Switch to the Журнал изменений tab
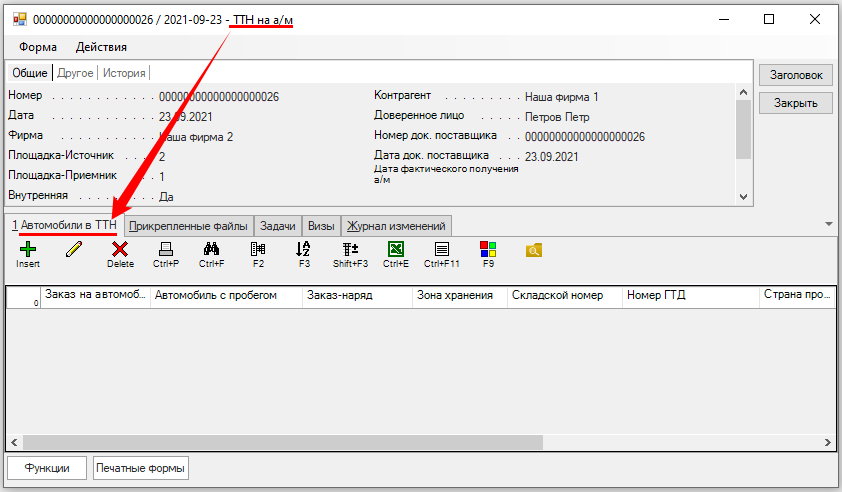842x492 pixels. pos(396,226)
